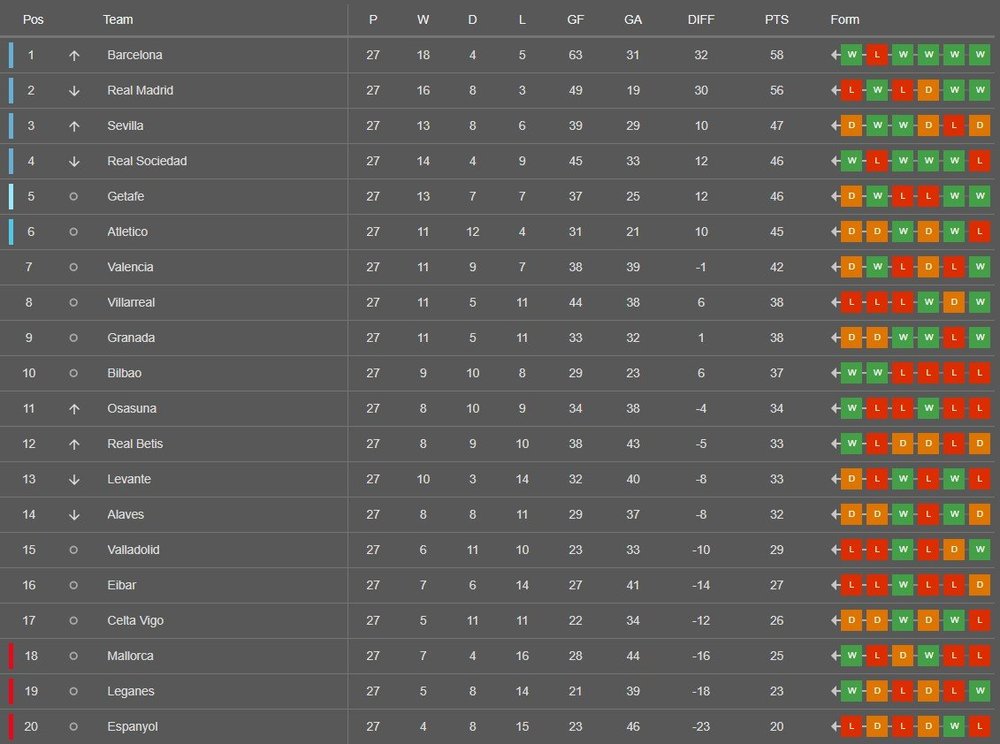1000x744 pixels.
Task: Click the circle icon beside Getafe
Action: pos(73,197)
